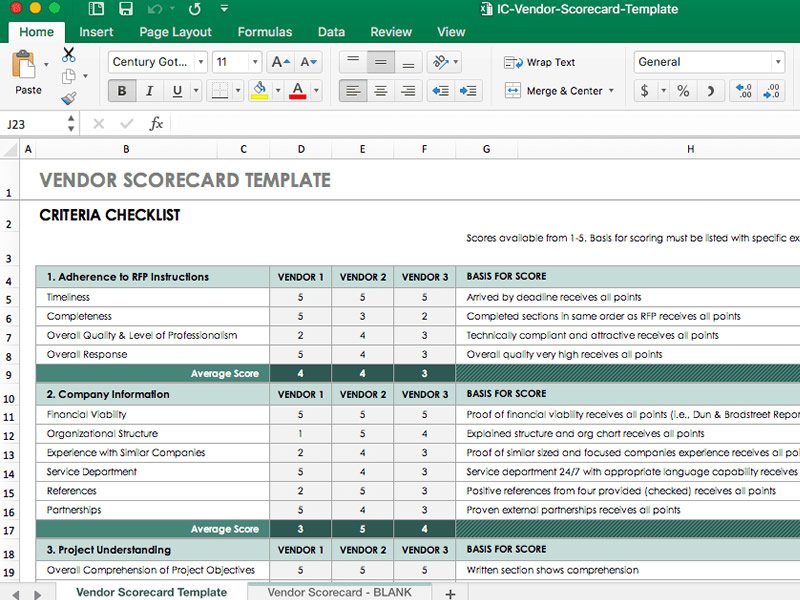This screenshot has height=600, width=800.
Task: Click the Save icon in title bar
Action: pyautogui.click(x=126, y=10)
